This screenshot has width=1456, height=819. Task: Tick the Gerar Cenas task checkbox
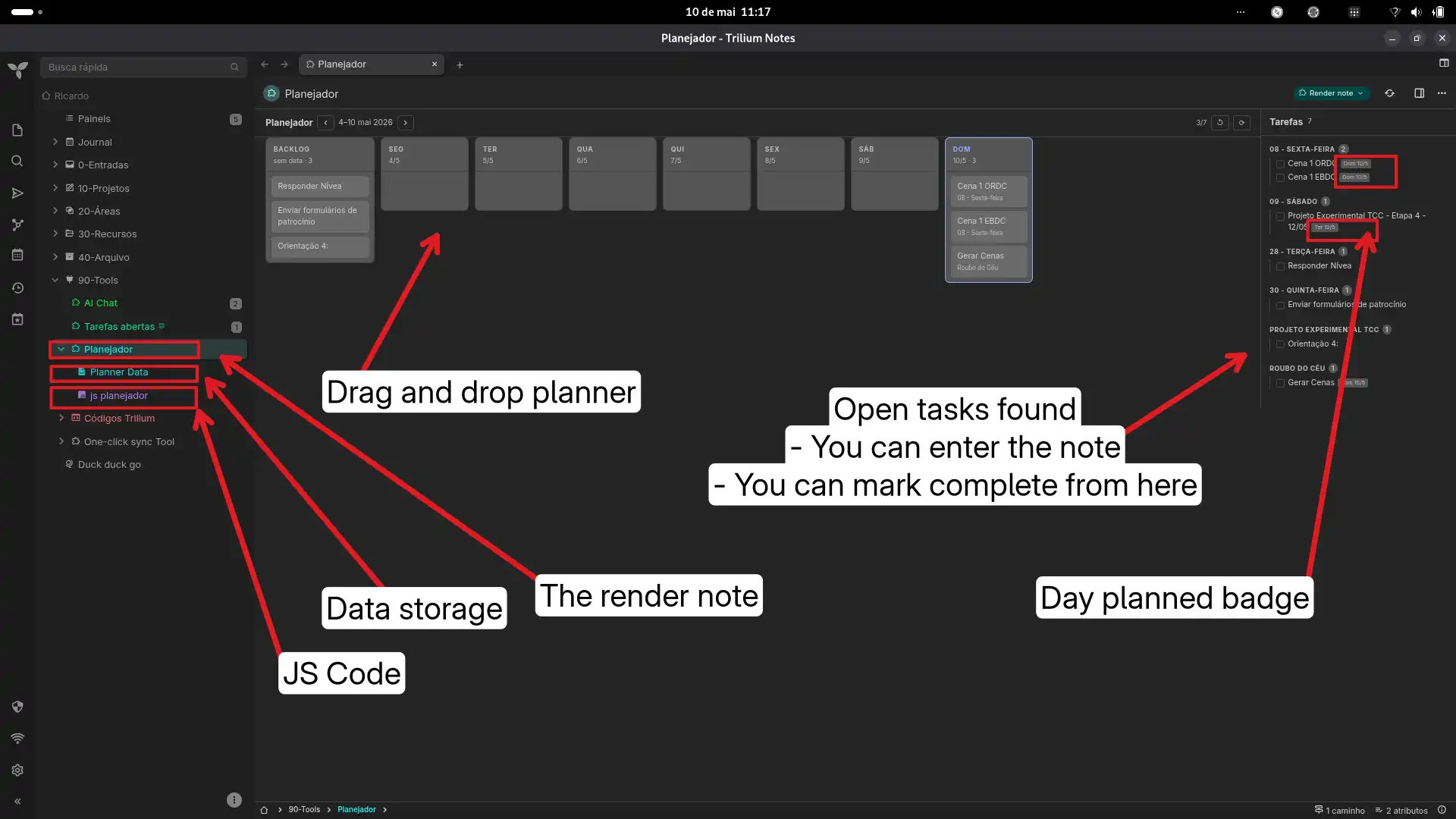pos(1280,384)
